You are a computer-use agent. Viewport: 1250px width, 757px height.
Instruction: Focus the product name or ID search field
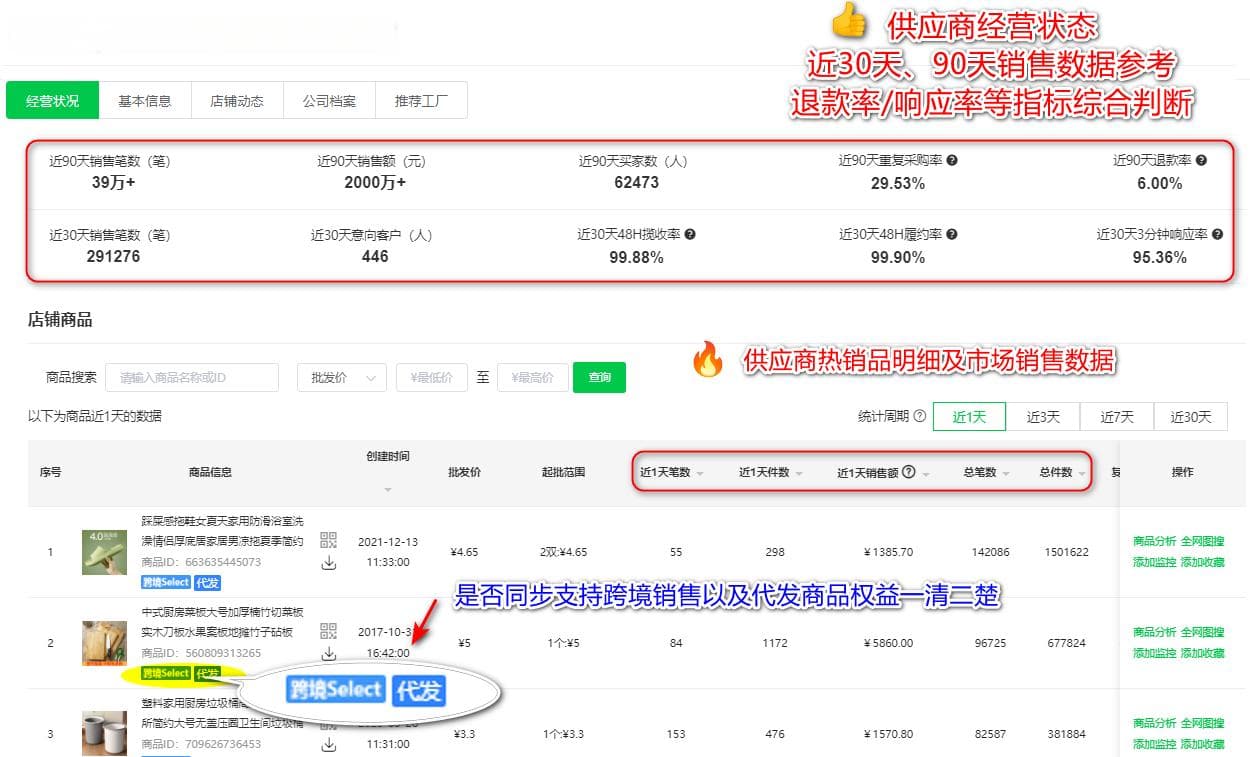192,377
